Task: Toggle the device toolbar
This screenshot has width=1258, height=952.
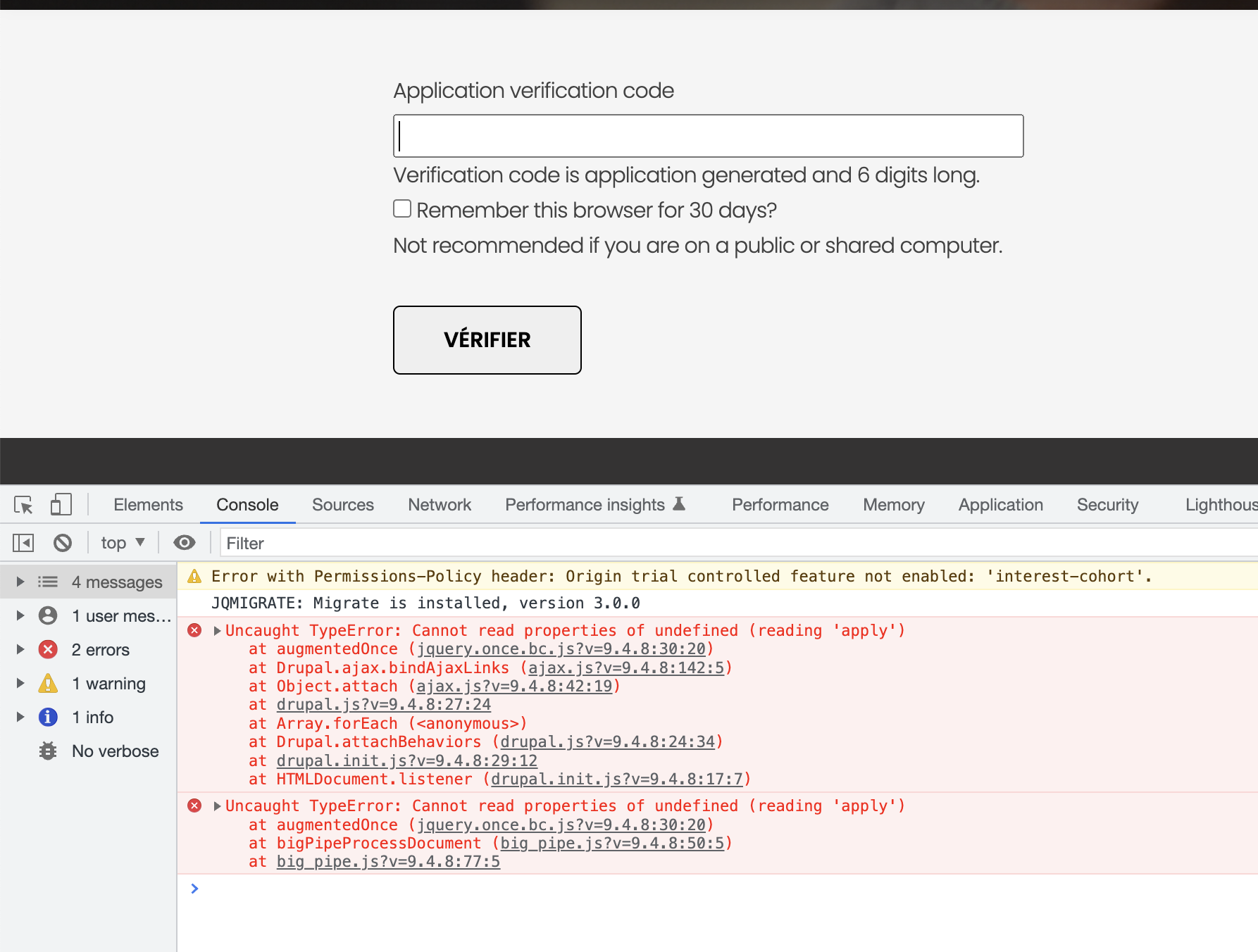Action: coord(61,504)
